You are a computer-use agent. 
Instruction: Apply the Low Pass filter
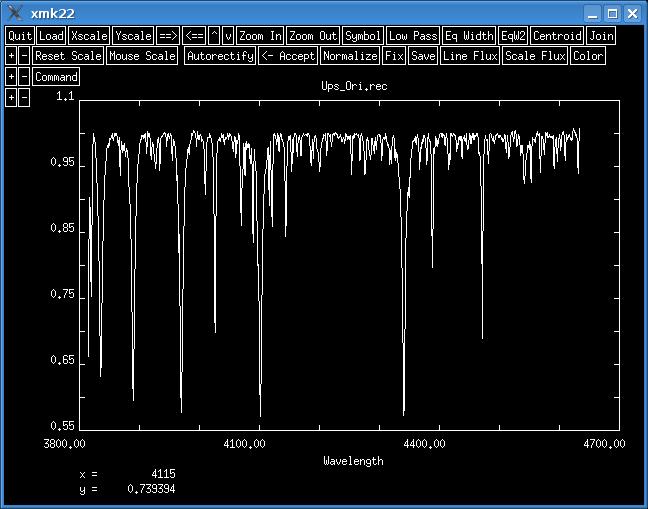(413, 36)
